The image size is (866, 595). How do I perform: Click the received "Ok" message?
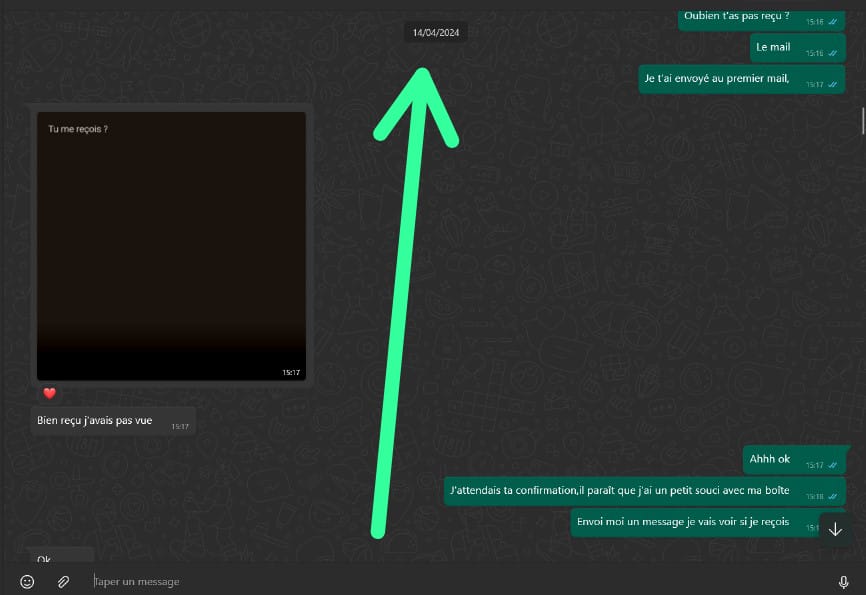(45, 558)
